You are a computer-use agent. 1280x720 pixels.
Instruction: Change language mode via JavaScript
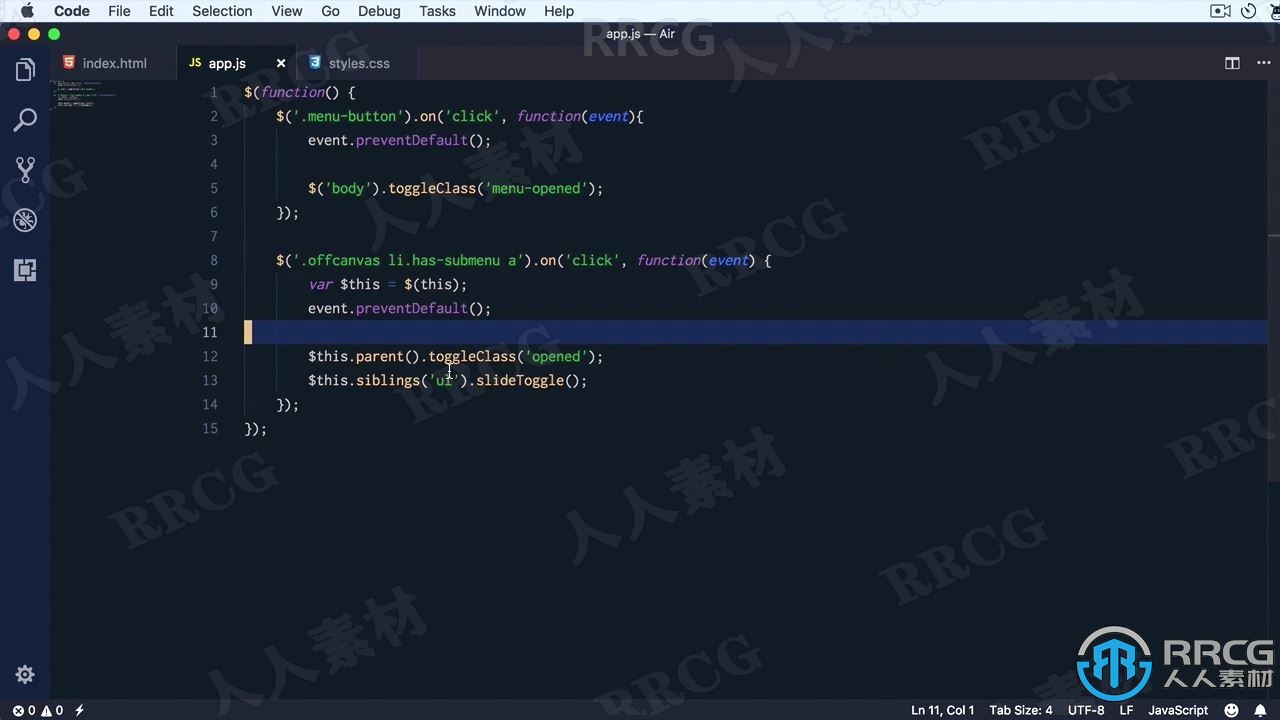(x=1178, y=710)
